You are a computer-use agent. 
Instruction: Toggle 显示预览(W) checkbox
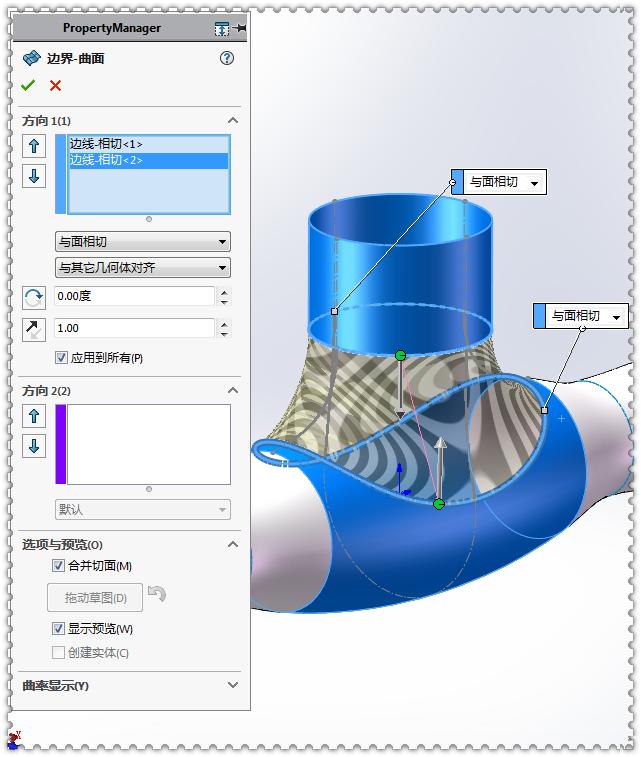pyautogui.click(x=58, y=629)
